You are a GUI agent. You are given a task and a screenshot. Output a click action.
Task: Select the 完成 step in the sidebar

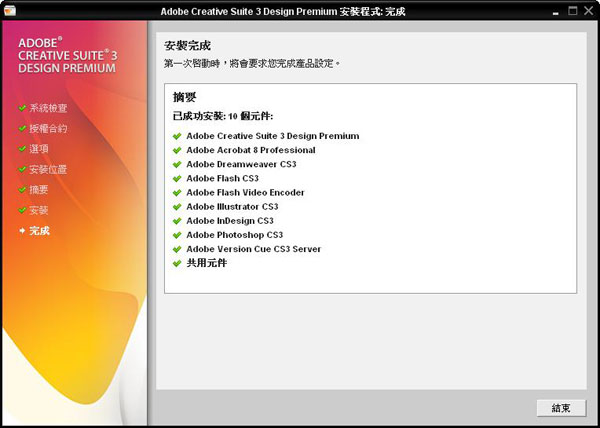[x=39, y=231]
